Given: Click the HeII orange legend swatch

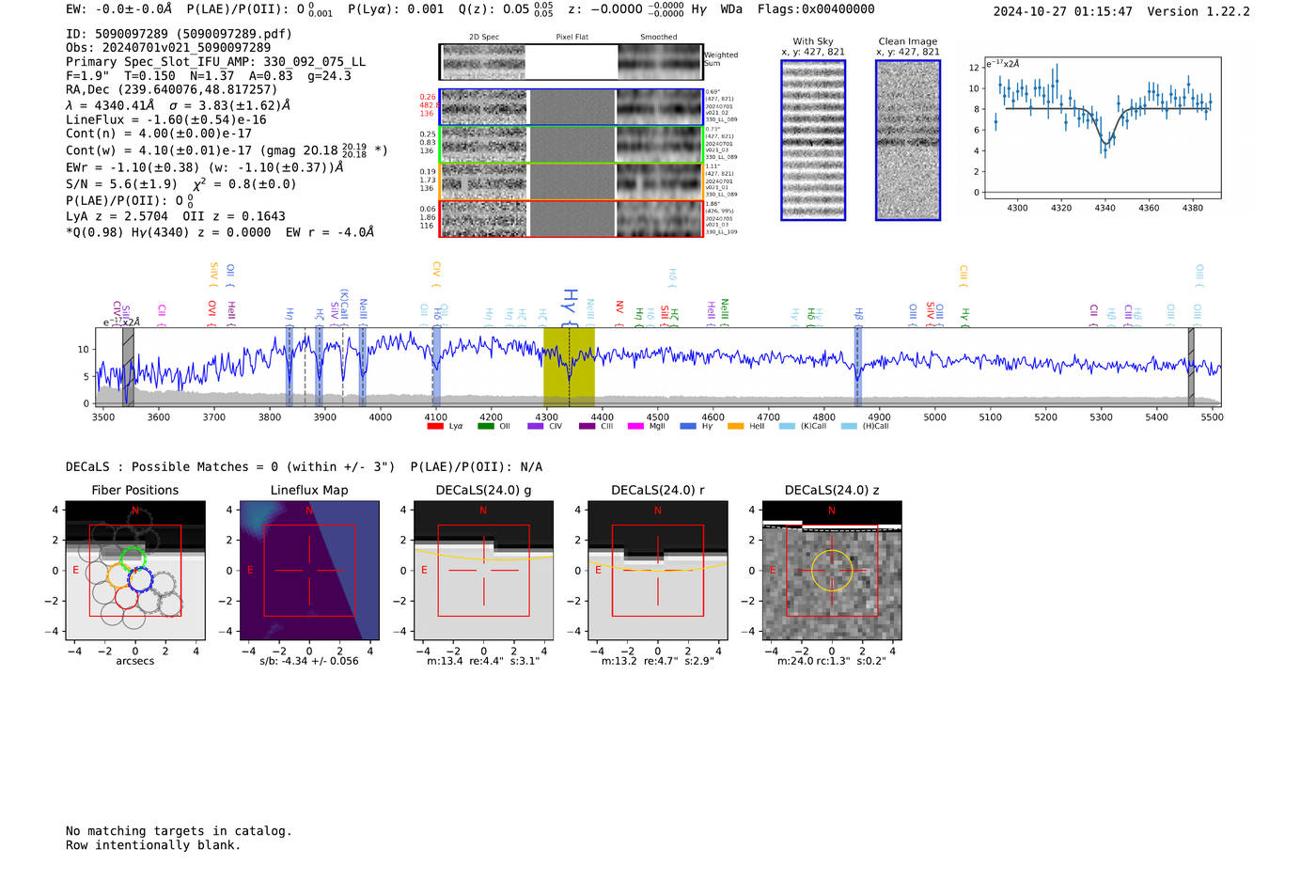Looking at the screenshot, I should (736, 426).
